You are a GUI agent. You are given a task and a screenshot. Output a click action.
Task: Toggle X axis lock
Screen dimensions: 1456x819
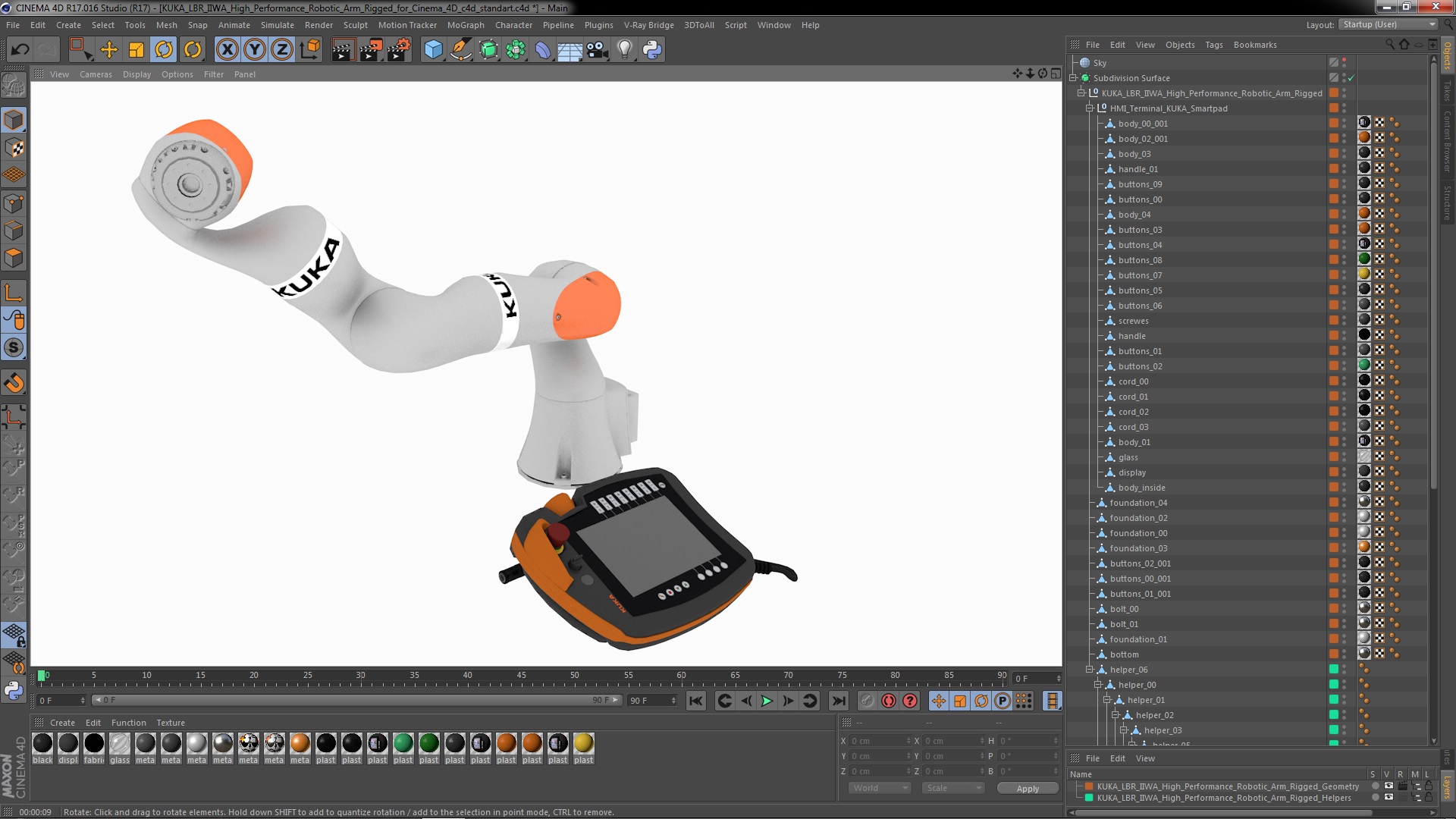(x=227, y=50)
